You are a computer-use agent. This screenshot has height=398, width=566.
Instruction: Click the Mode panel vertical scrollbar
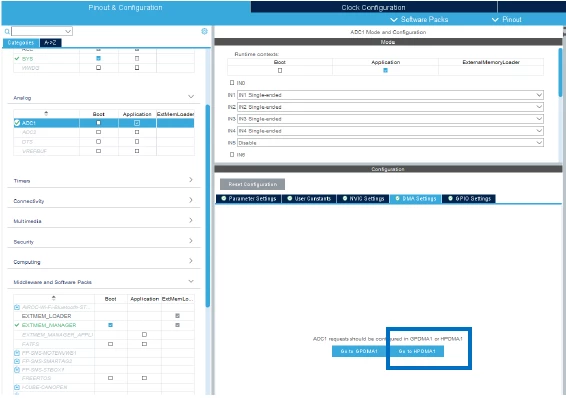tap(560, 72)
